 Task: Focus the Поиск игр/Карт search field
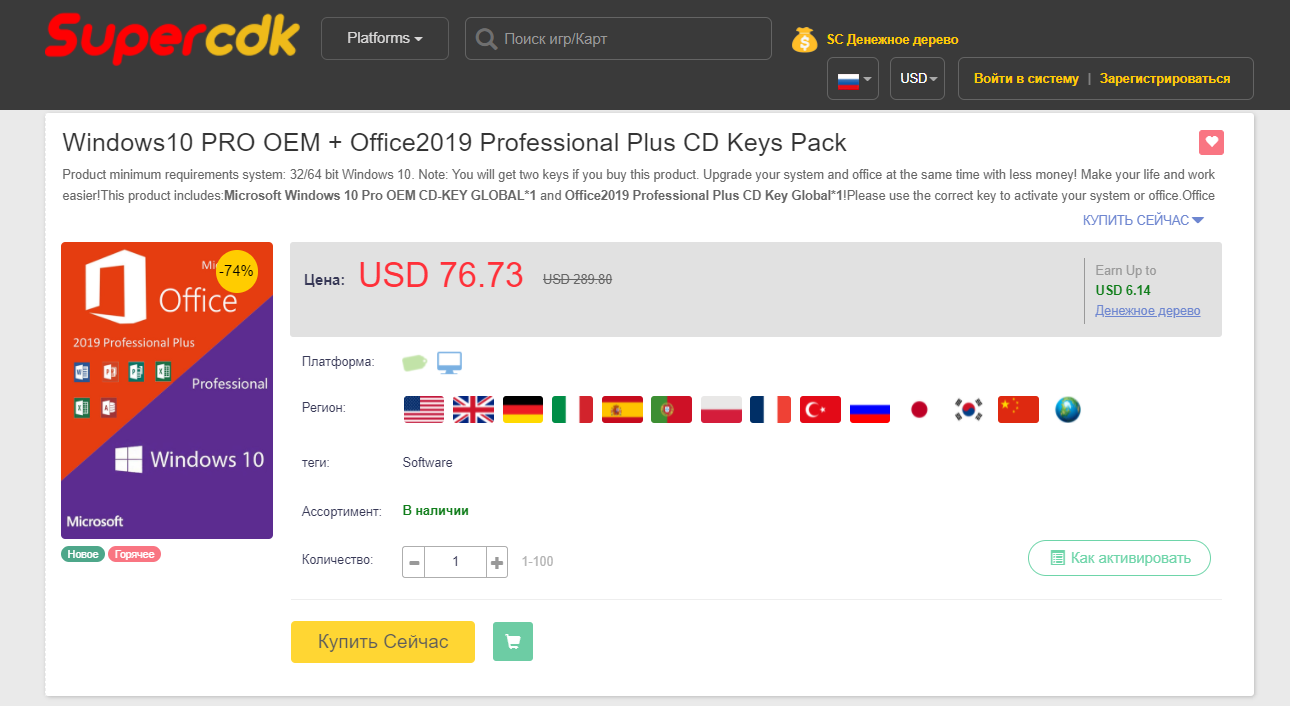630,39
